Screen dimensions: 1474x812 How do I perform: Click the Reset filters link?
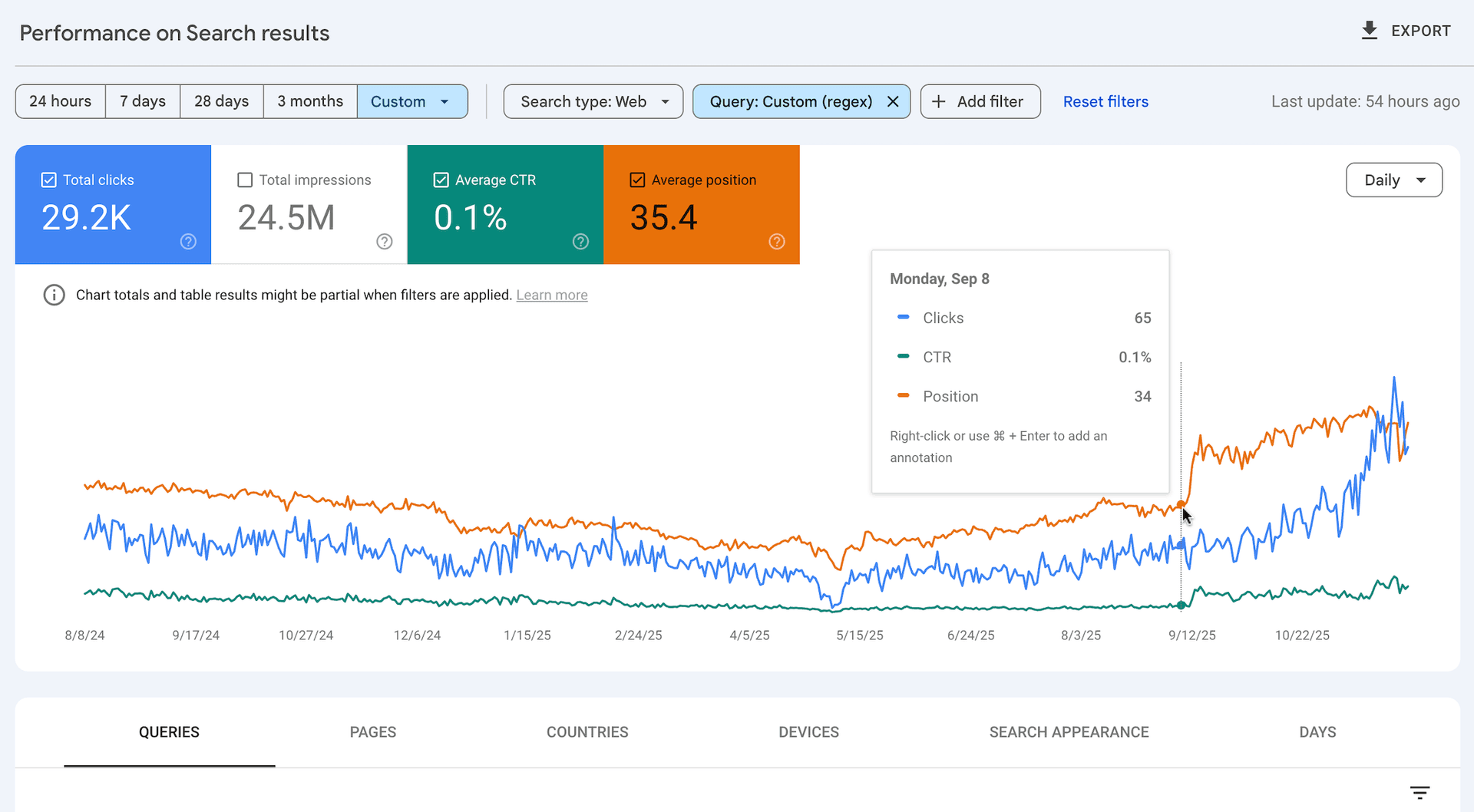(1105, 101)
